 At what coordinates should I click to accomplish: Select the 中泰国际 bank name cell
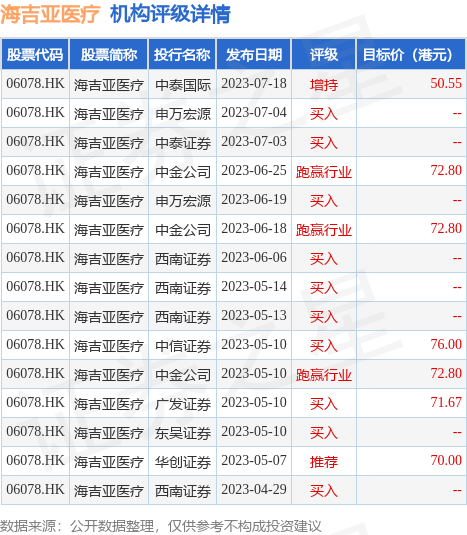pos(183,85)
